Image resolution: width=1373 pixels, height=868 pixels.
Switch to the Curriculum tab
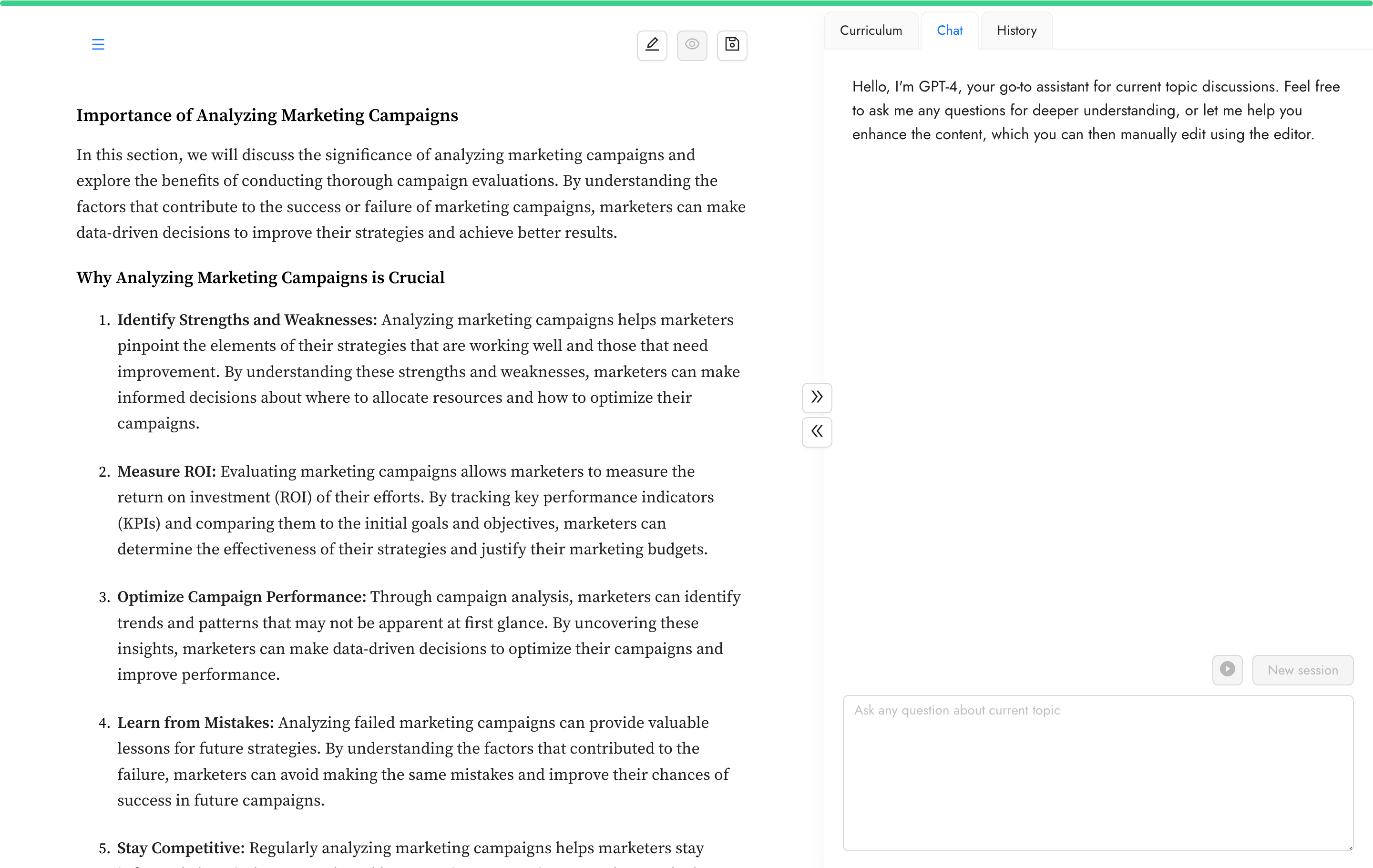point(871,31)
